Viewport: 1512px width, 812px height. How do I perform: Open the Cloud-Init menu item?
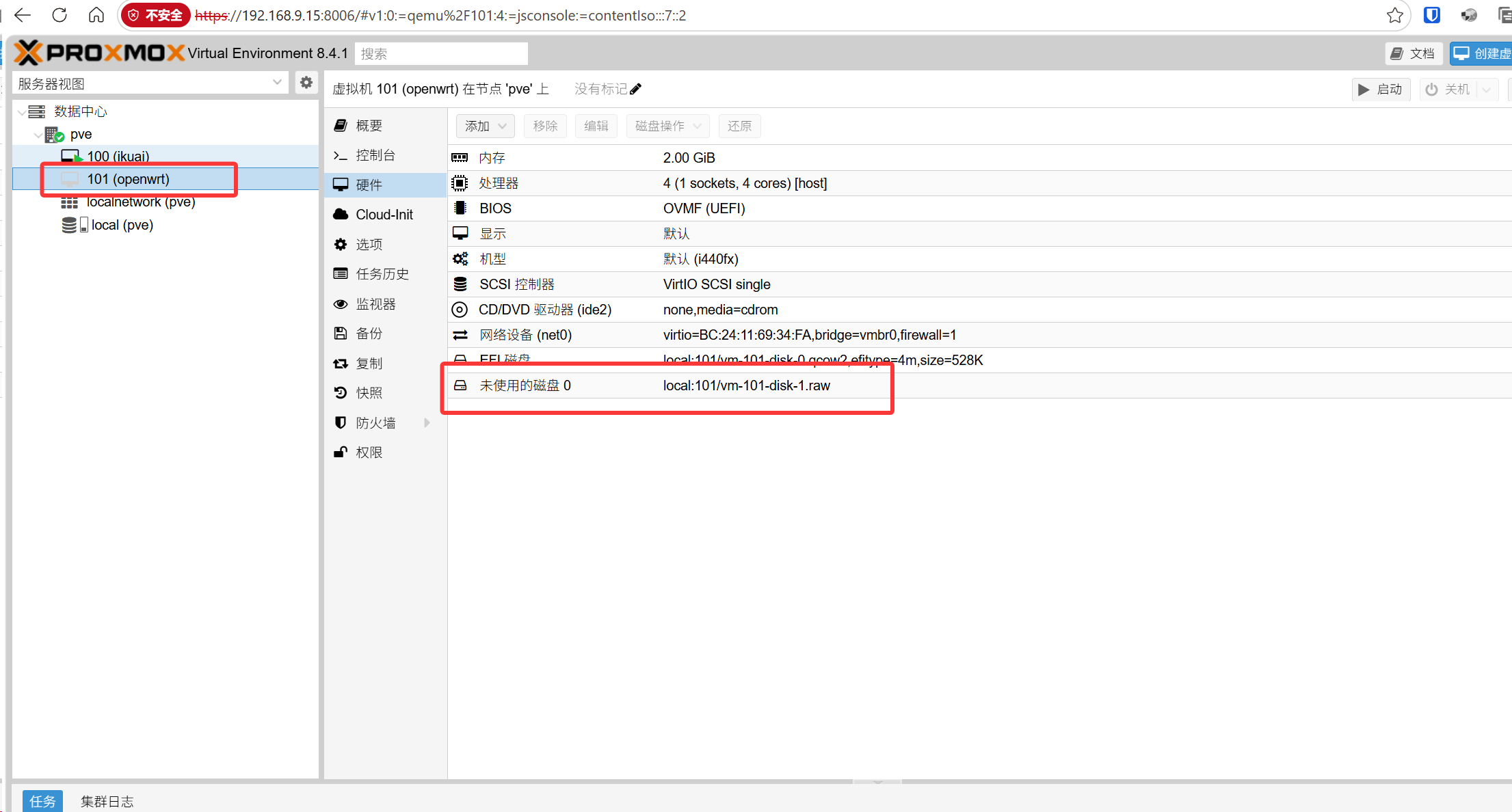pyautogui.click(x=384, y=215)
